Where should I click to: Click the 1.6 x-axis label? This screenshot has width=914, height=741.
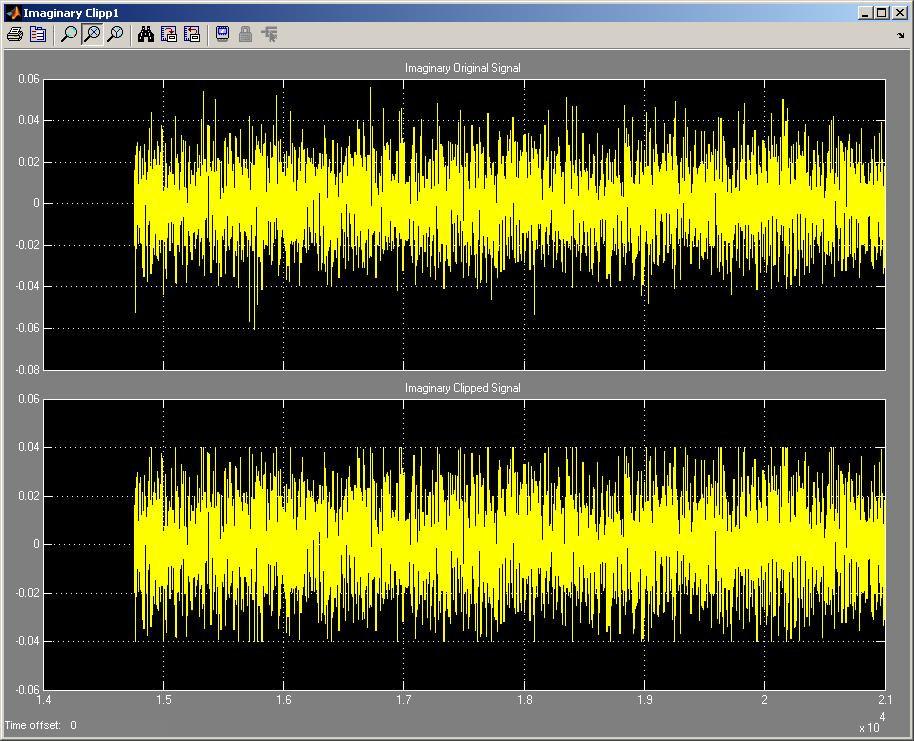tap(284, 700)
